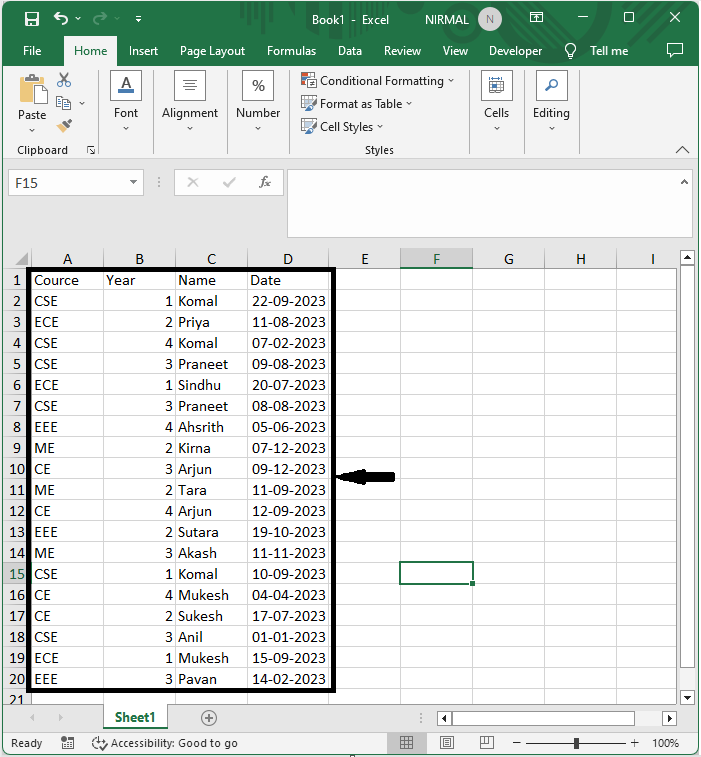Click the Save icon in title bar
The height and width of the screenshot is (757, 701).
point(32,19)
